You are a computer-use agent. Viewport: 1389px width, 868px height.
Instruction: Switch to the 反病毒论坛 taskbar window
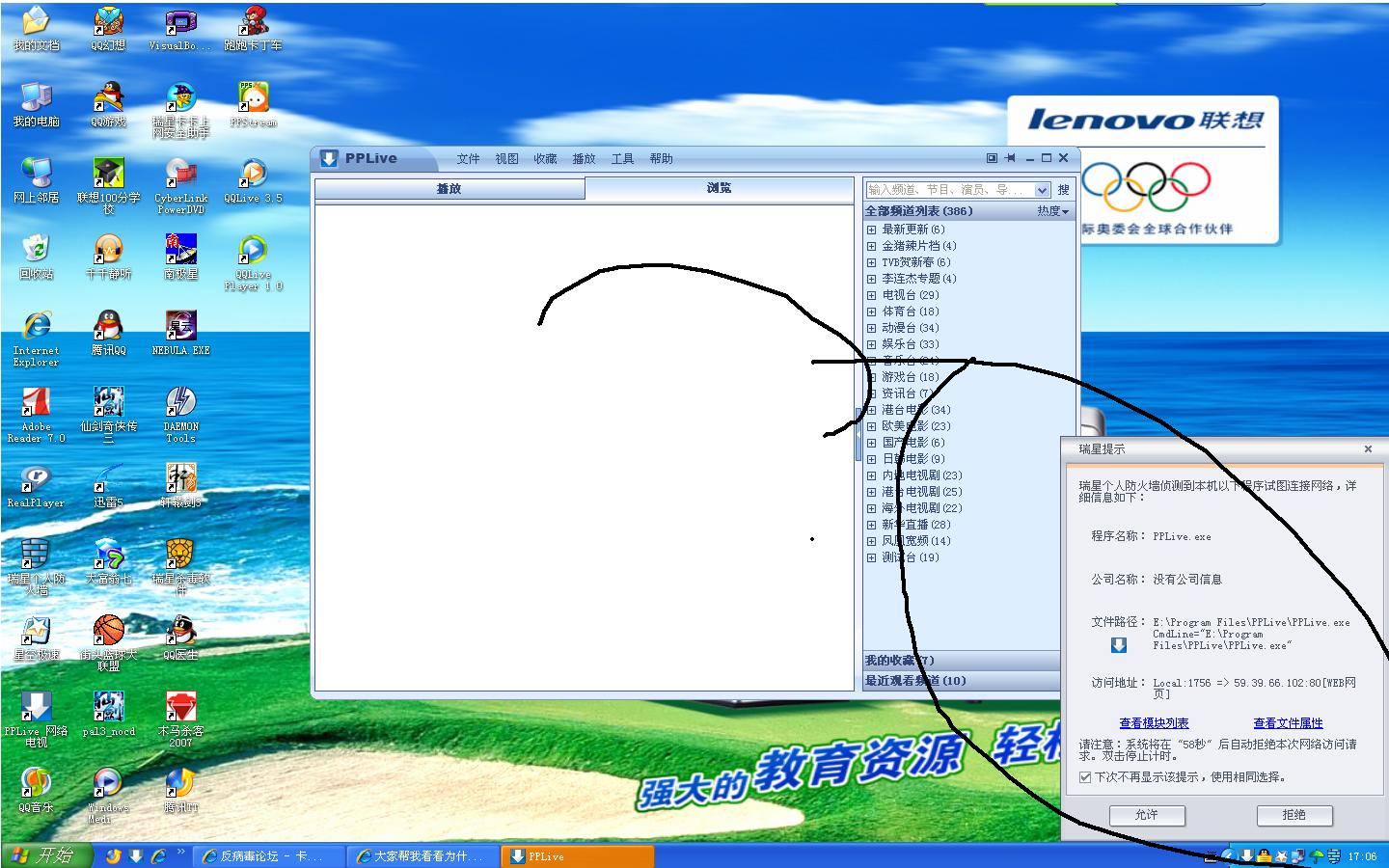(270, 855)
